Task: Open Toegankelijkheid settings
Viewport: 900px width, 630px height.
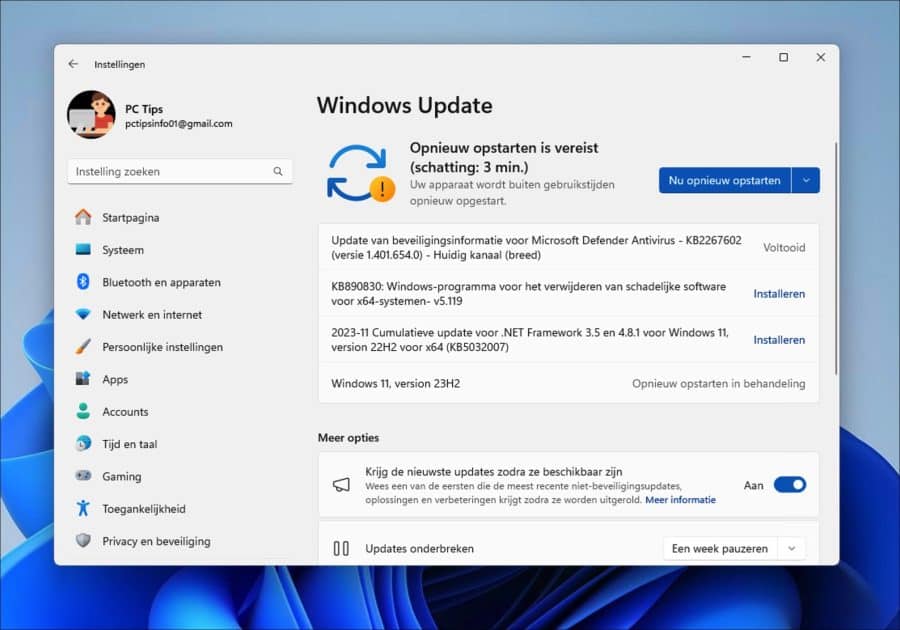Action: click(x=140, y=508)
